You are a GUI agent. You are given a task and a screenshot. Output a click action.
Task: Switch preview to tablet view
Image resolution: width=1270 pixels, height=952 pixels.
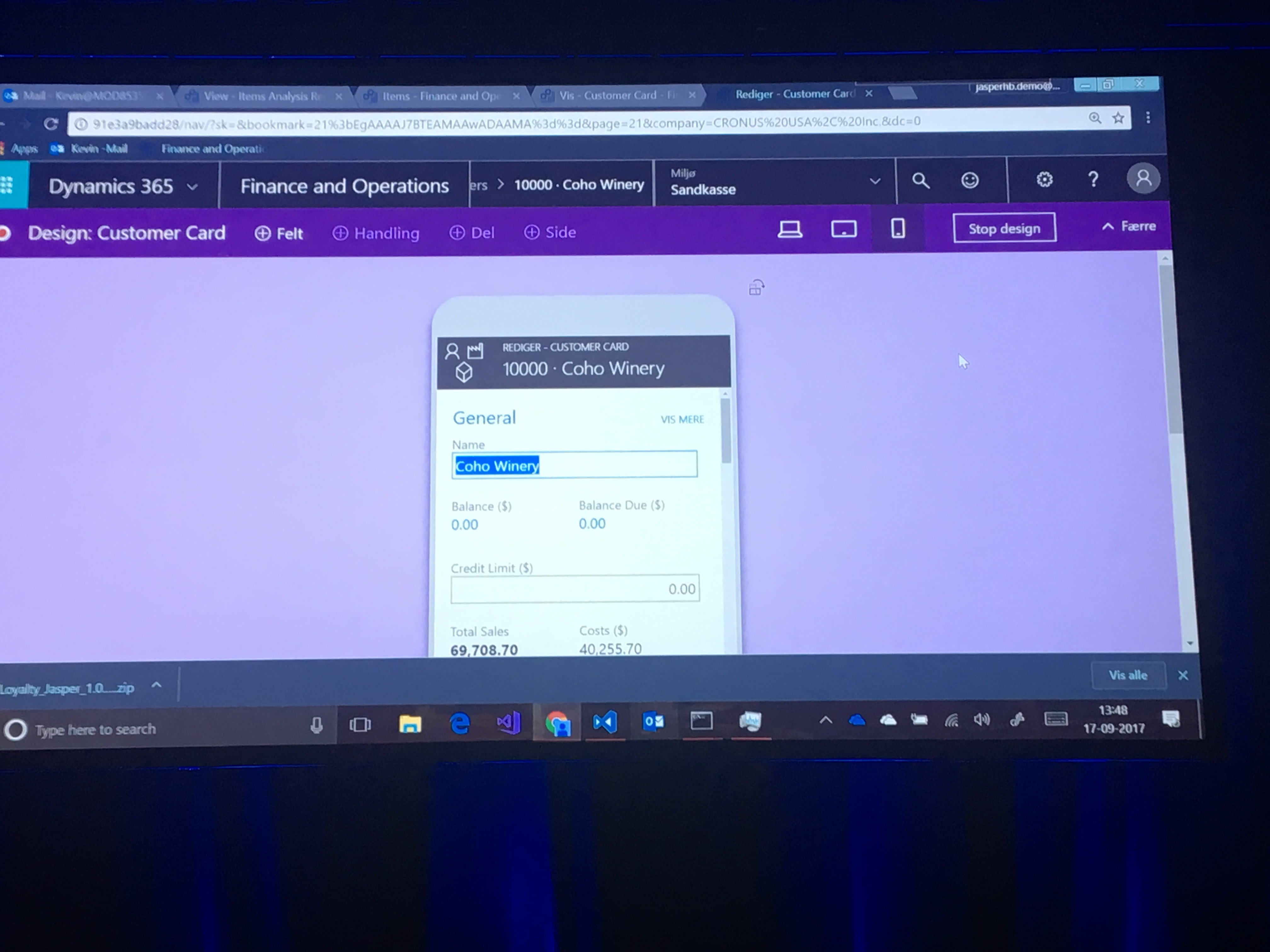click(x=844, y=229)
